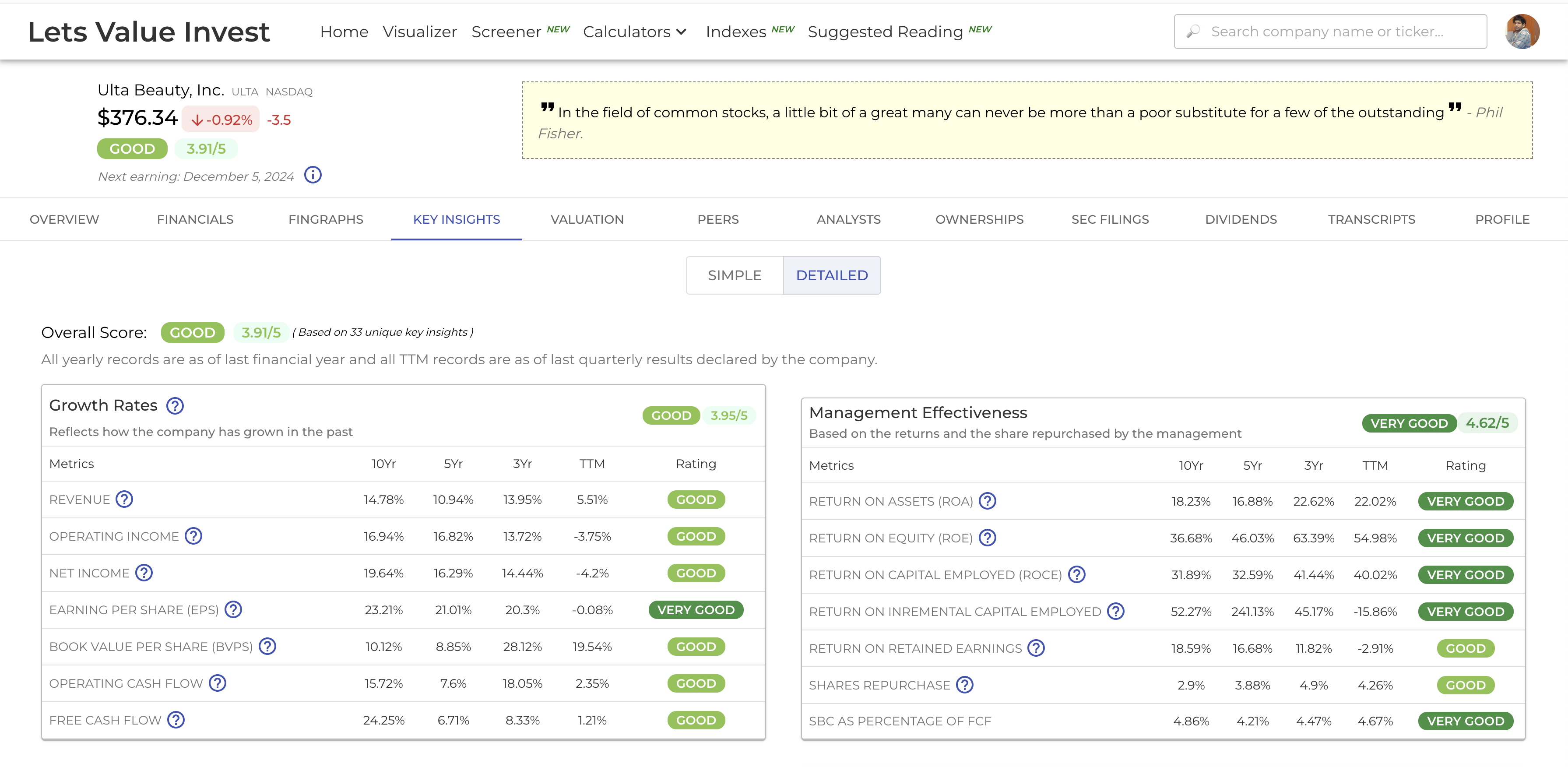Show help for FREE CASH FLOW
1568x767 pixels.
coord(176,720)
